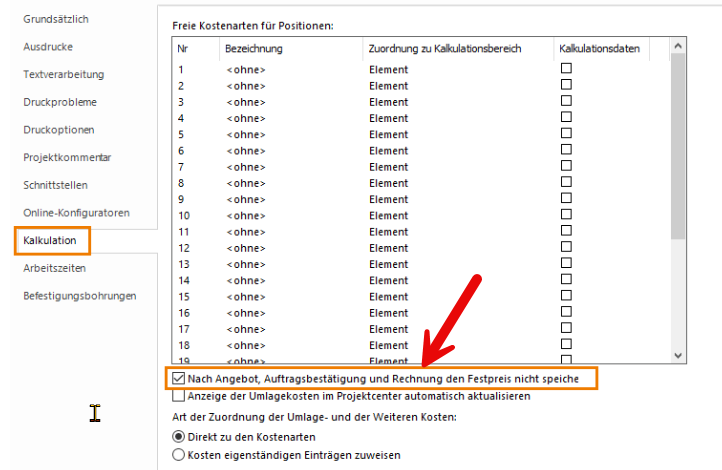This screenshot has width=722, height=470.
Task: Tick Kalkulationsdaten checkbox in row 10
Action: [566, 214]
